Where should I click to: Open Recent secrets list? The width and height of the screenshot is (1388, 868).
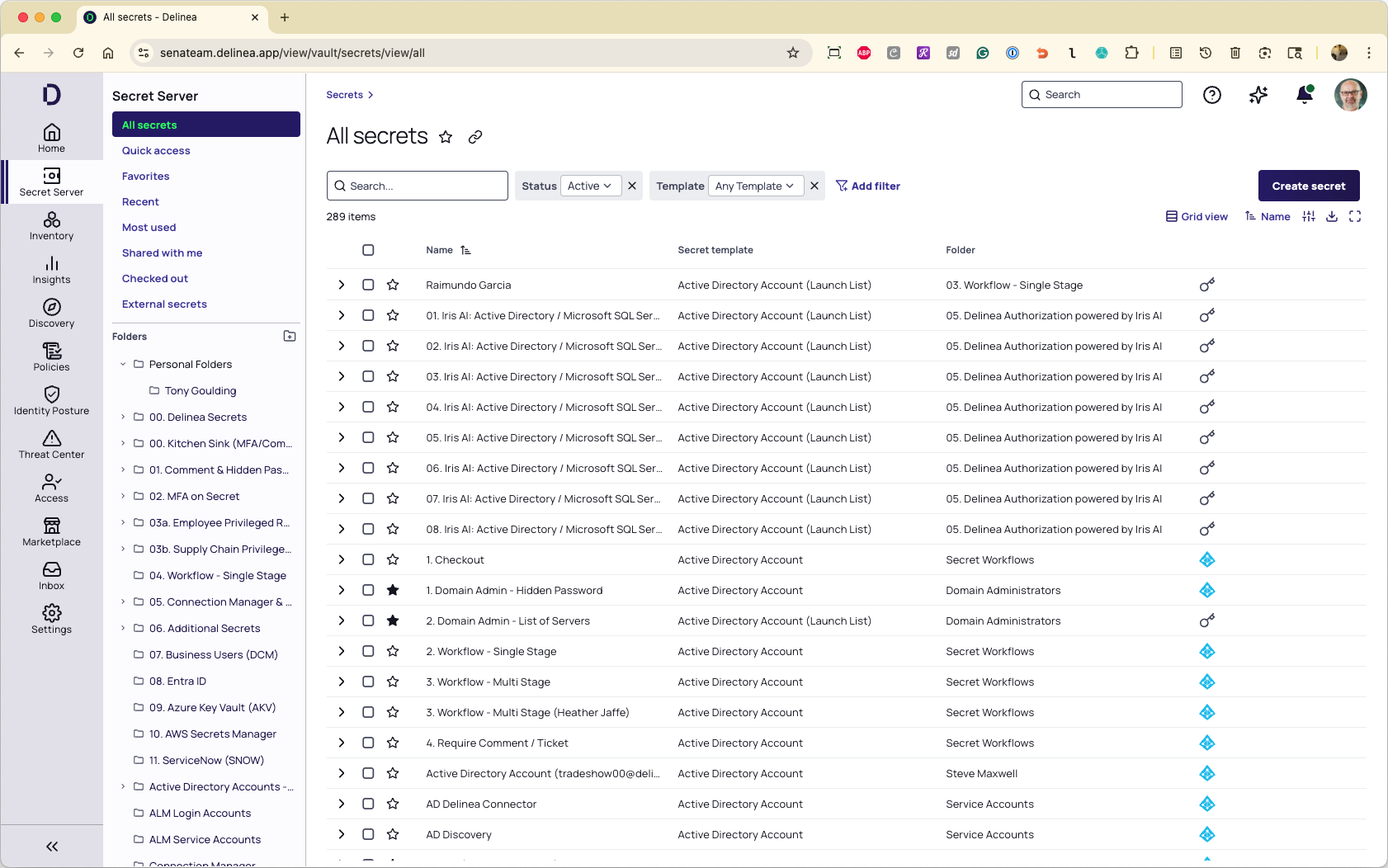(140, 201)
